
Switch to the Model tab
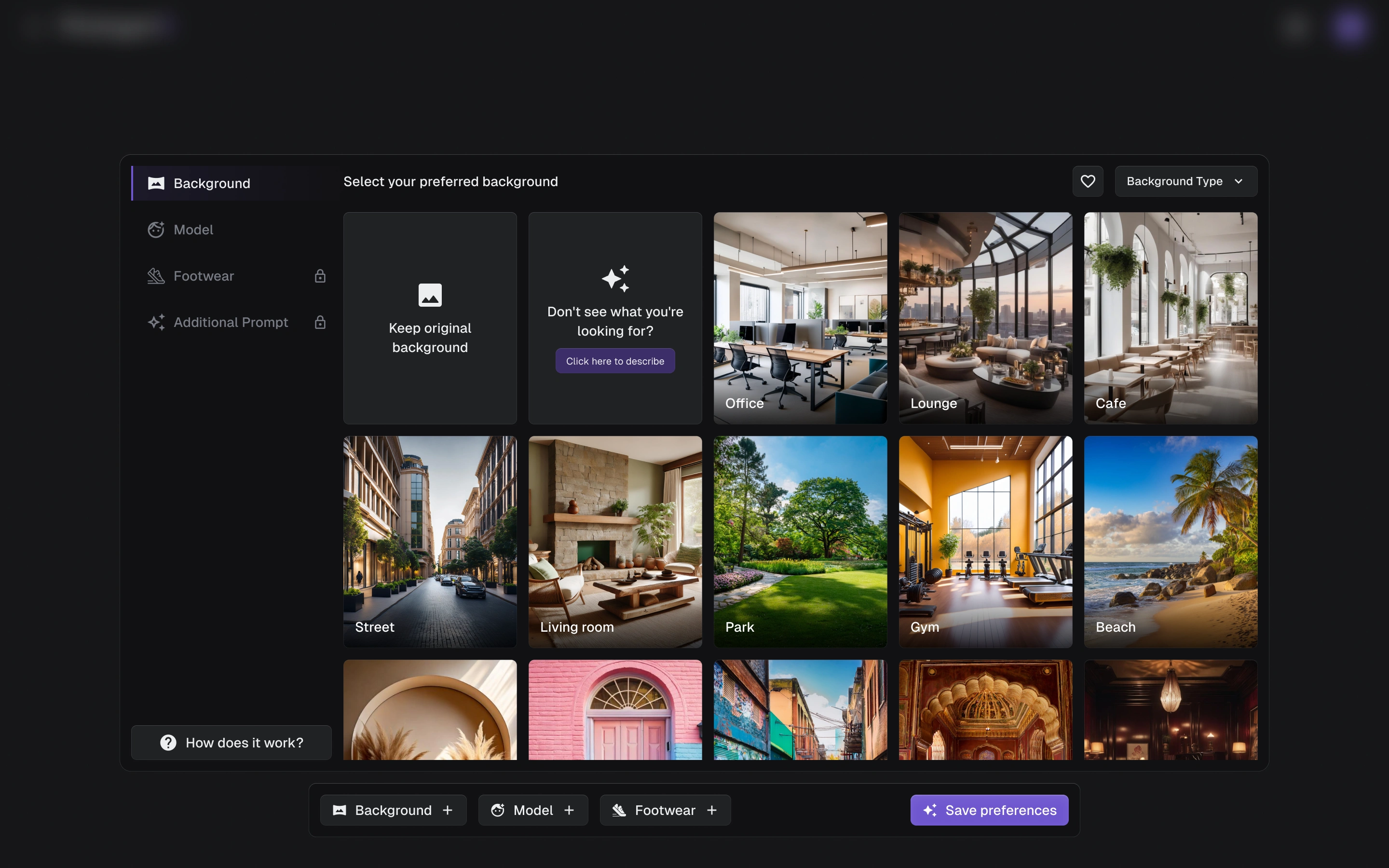click(193, 230)
